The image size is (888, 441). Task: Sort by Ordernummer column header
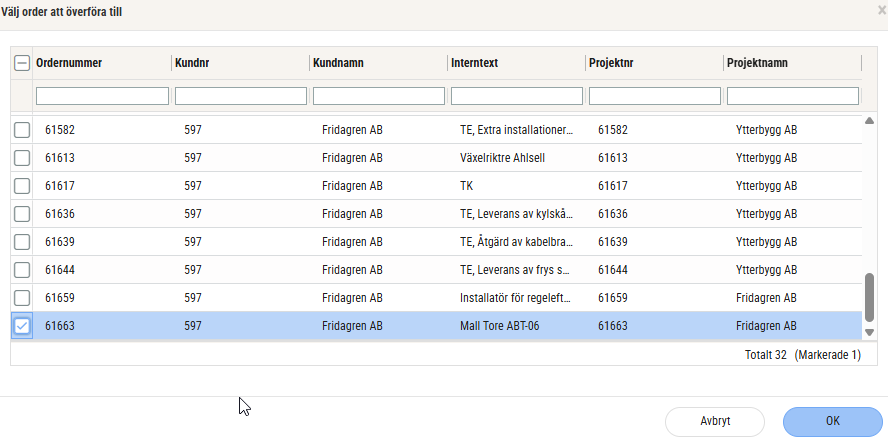[69, 63]
